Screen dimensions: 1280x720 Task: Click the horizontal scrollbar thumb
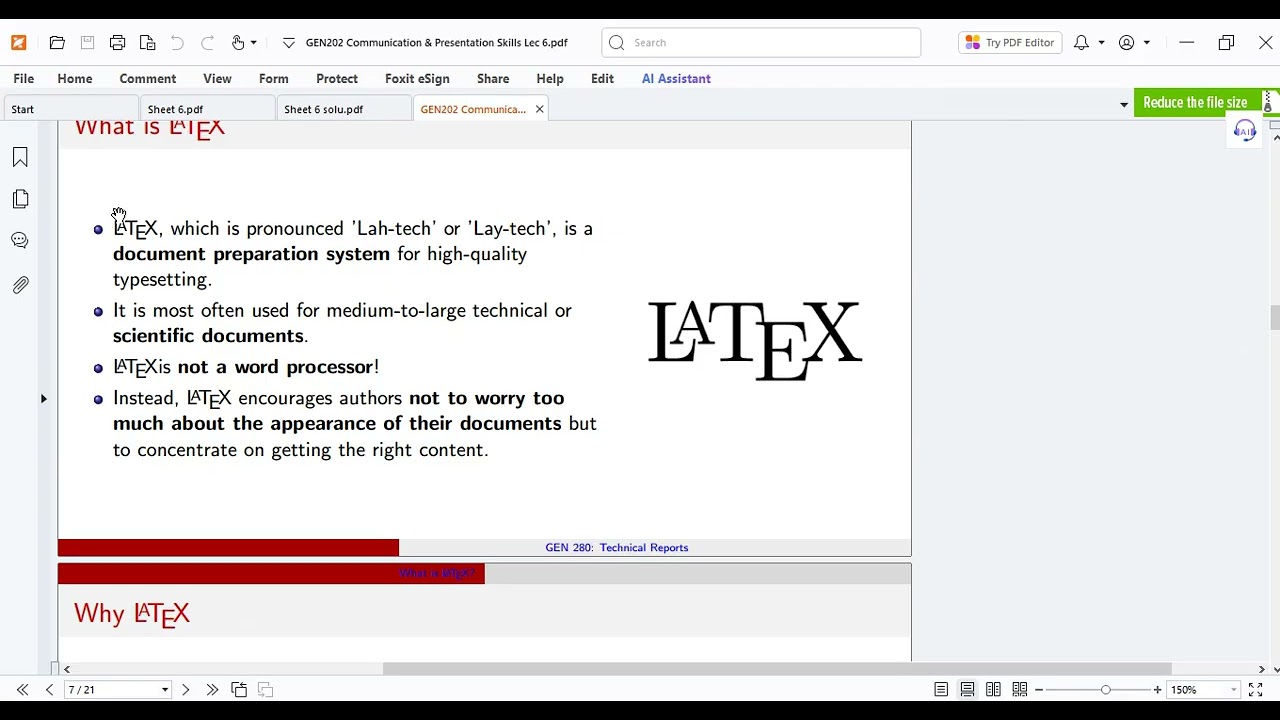pos(776,669)
